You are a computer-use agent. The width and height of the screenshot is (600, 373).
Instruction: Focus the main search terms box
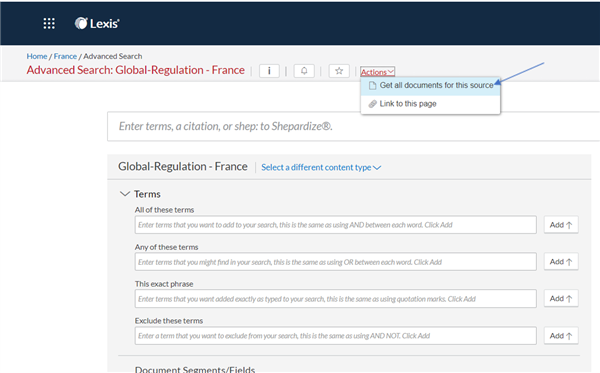[353, 126]
